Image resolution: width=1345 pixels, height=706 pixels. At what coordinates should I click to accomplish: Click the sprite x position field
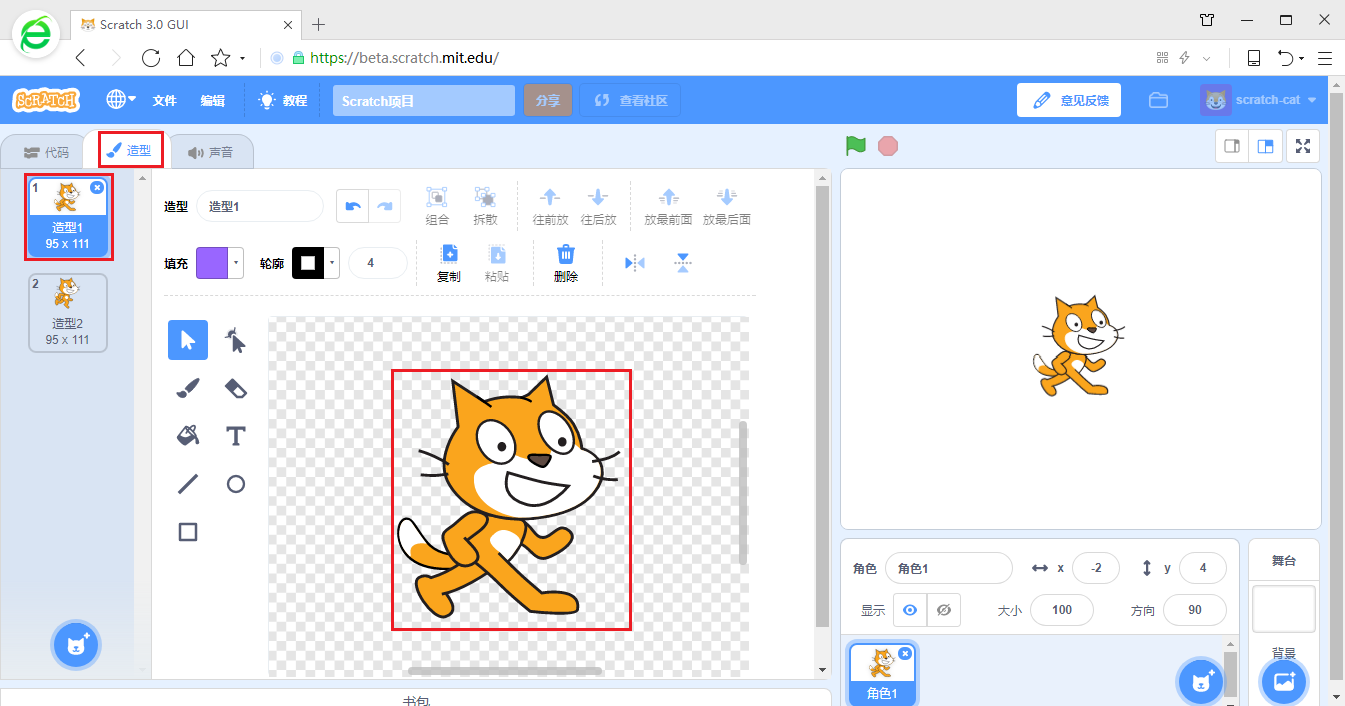point(1096,568)
